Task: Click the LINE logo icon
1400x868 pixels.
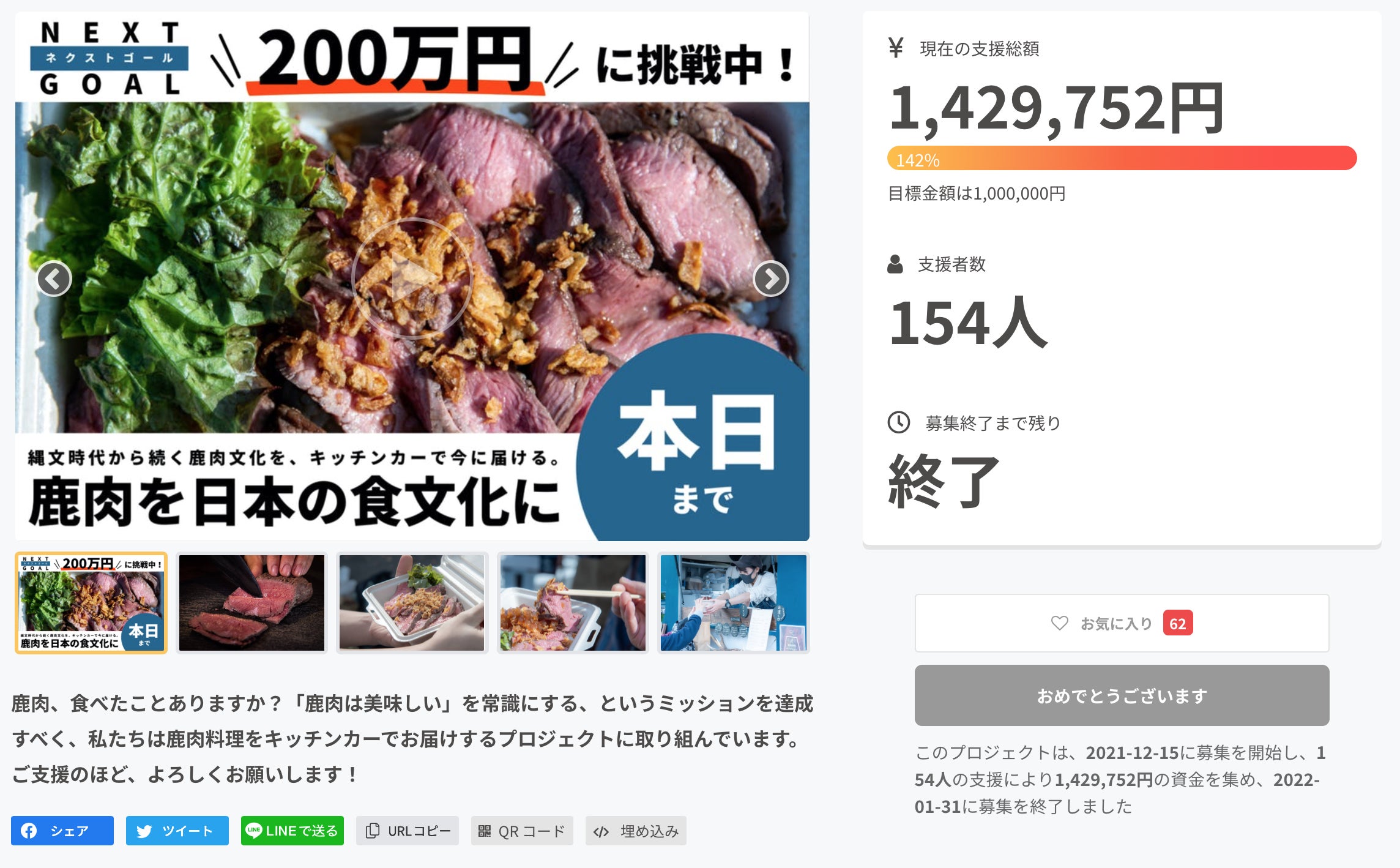Action: pyautogui.click(x=253, y=830)
